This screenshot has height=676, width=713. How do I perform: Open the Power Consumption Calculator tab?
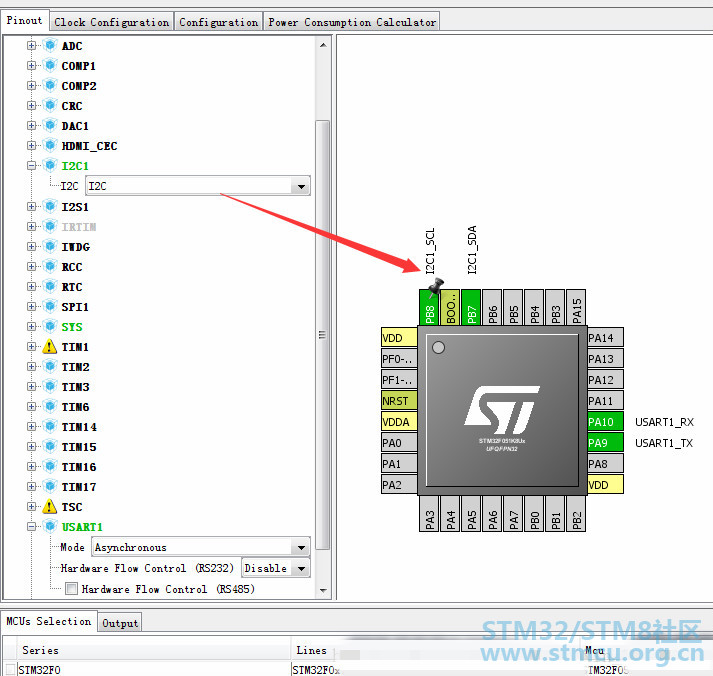(351, 22)
